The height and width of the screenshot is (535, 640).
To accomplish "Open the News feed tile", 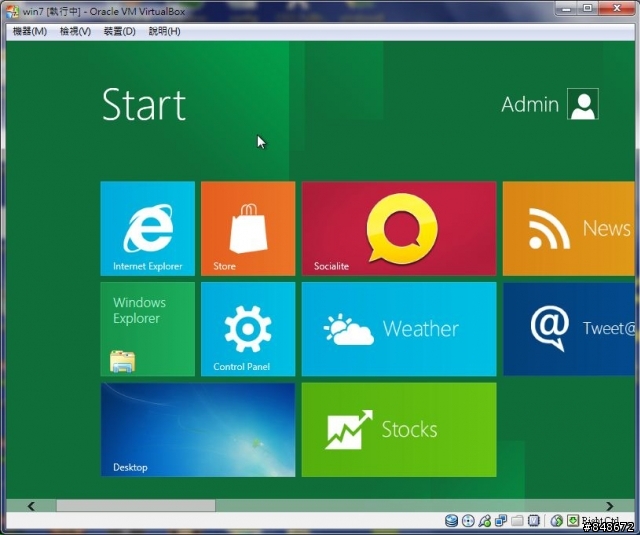I will 569,229.
